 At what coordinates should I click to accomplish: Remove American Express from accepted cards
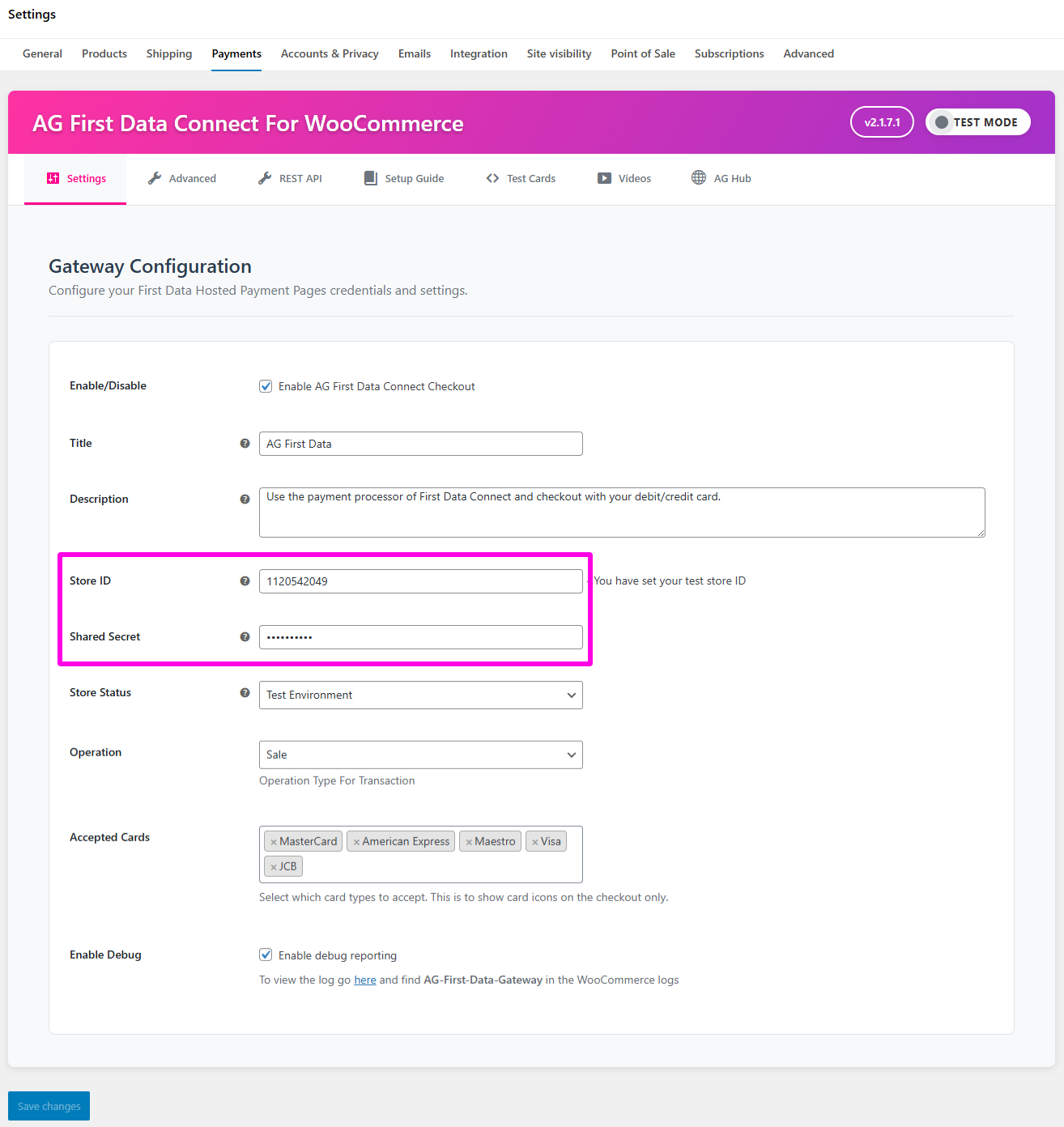356,842
